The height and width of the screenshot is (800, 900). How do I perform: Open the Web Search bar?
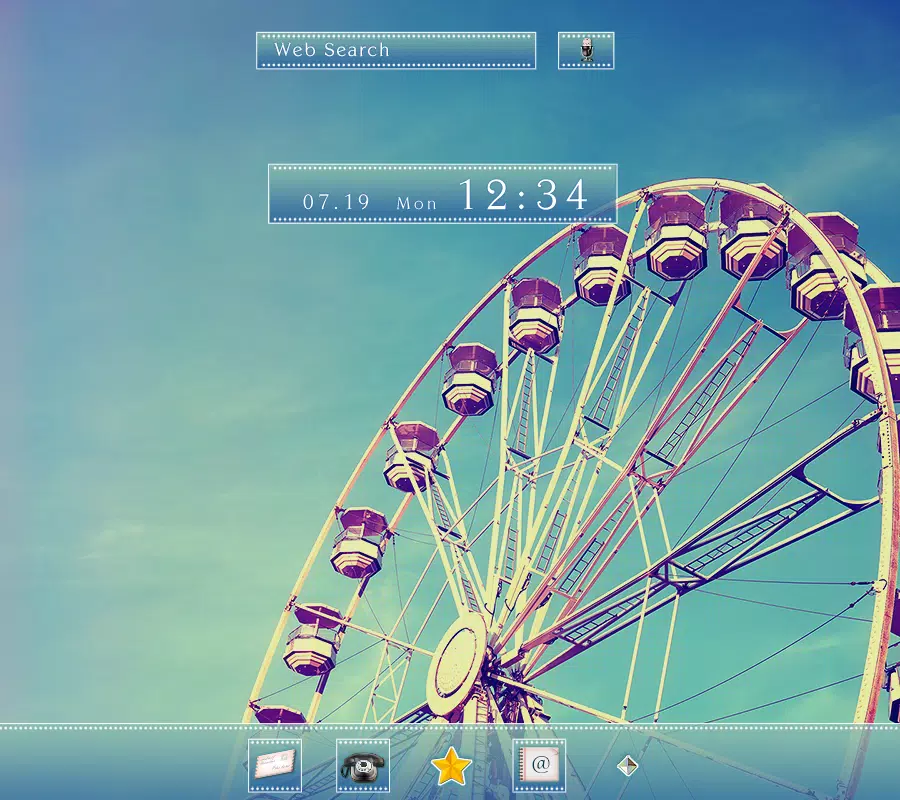tap(396, 51)
